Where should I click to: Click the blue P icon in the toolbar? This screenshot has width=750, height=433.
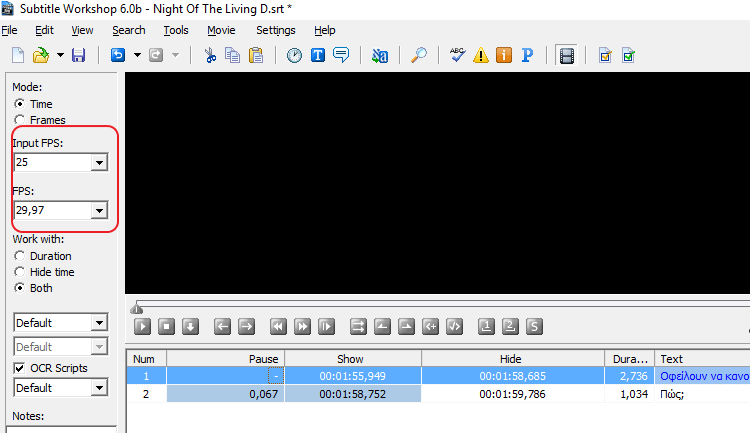[x=527, y=56]
